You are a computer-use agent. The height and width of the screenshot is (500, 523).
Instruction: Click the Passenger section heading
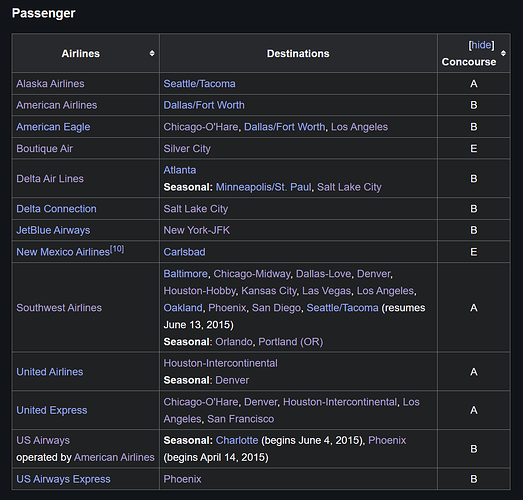coord(44,13)
